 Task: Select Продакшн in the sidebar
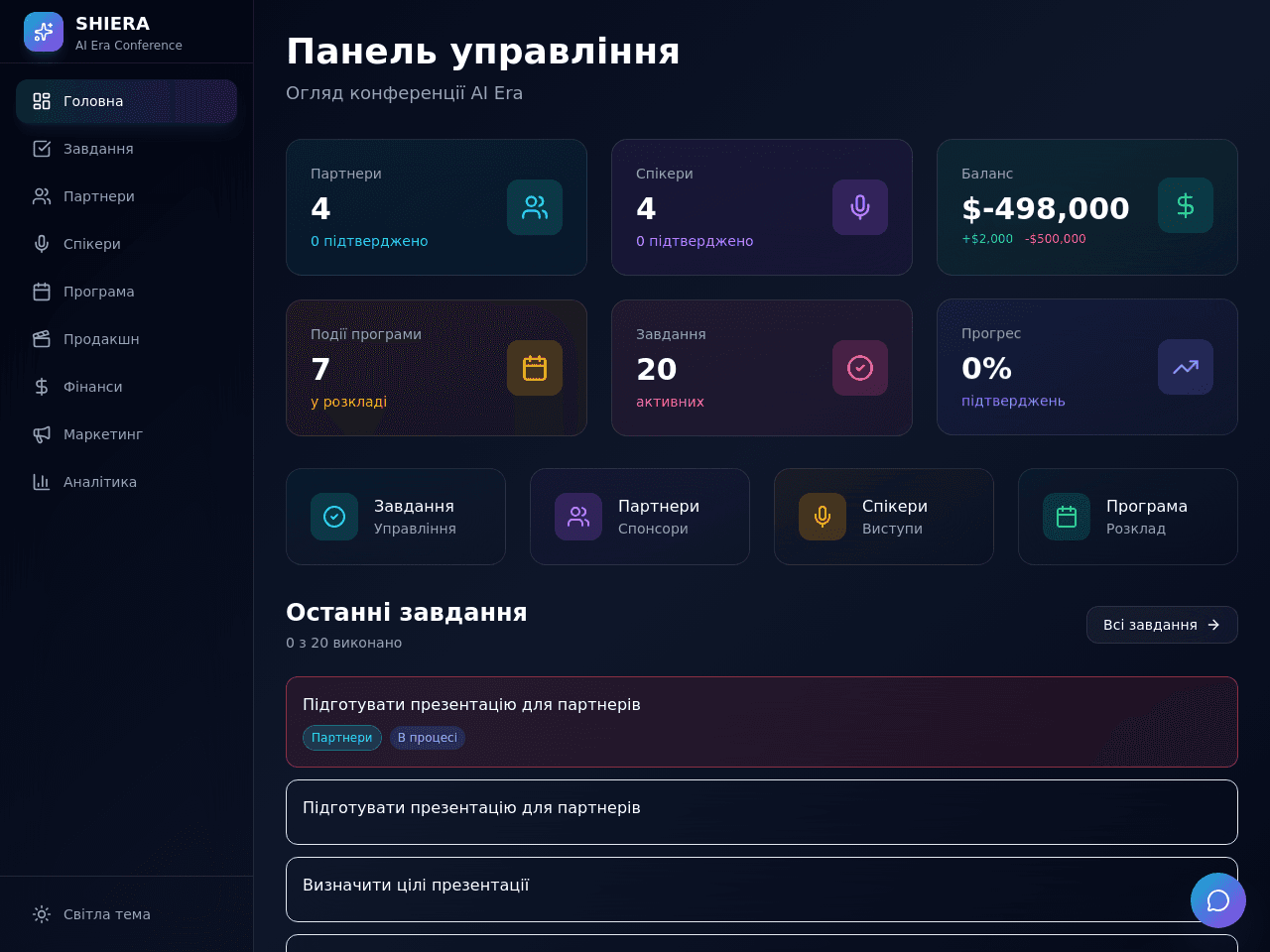click(126, 339)
